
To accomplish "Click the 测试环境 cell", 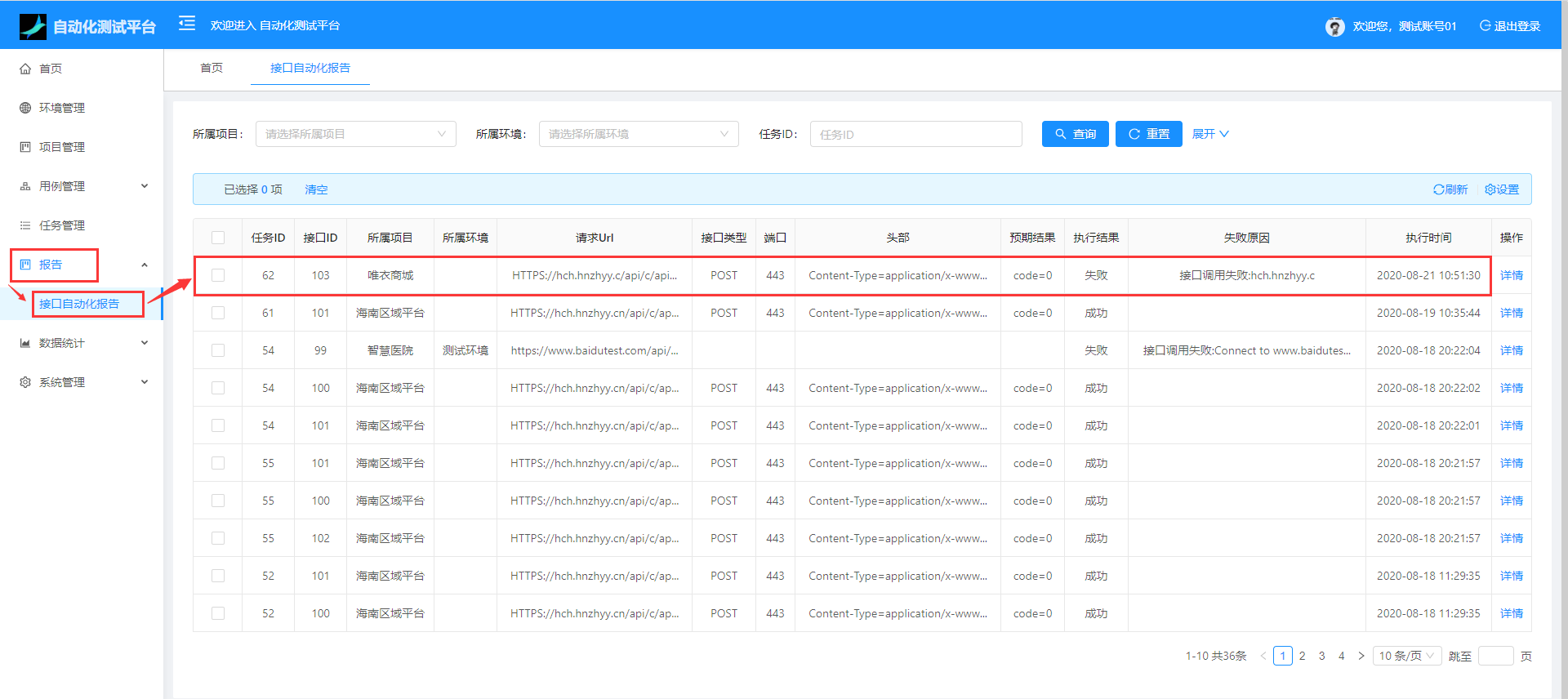I will pos(465,350).
